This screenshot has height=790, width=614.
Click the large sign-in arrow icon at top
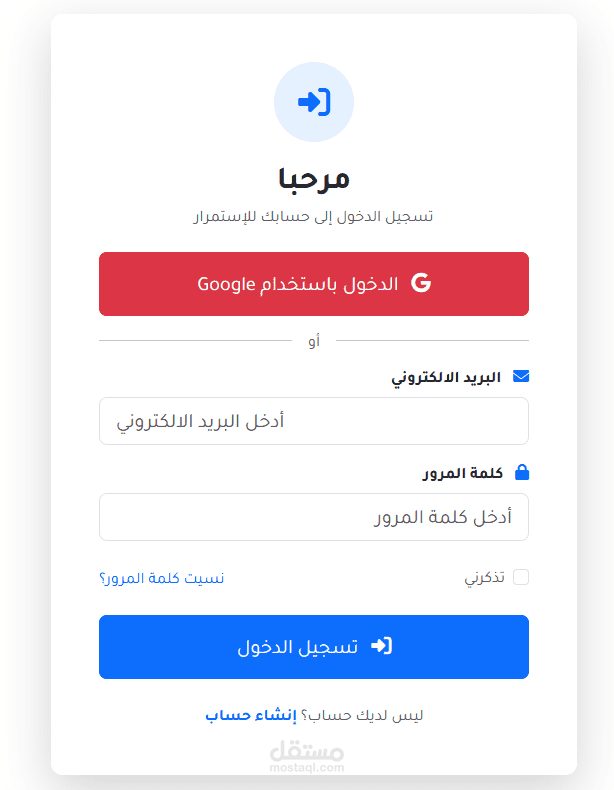pyautogui.click(x=314, y=102)
